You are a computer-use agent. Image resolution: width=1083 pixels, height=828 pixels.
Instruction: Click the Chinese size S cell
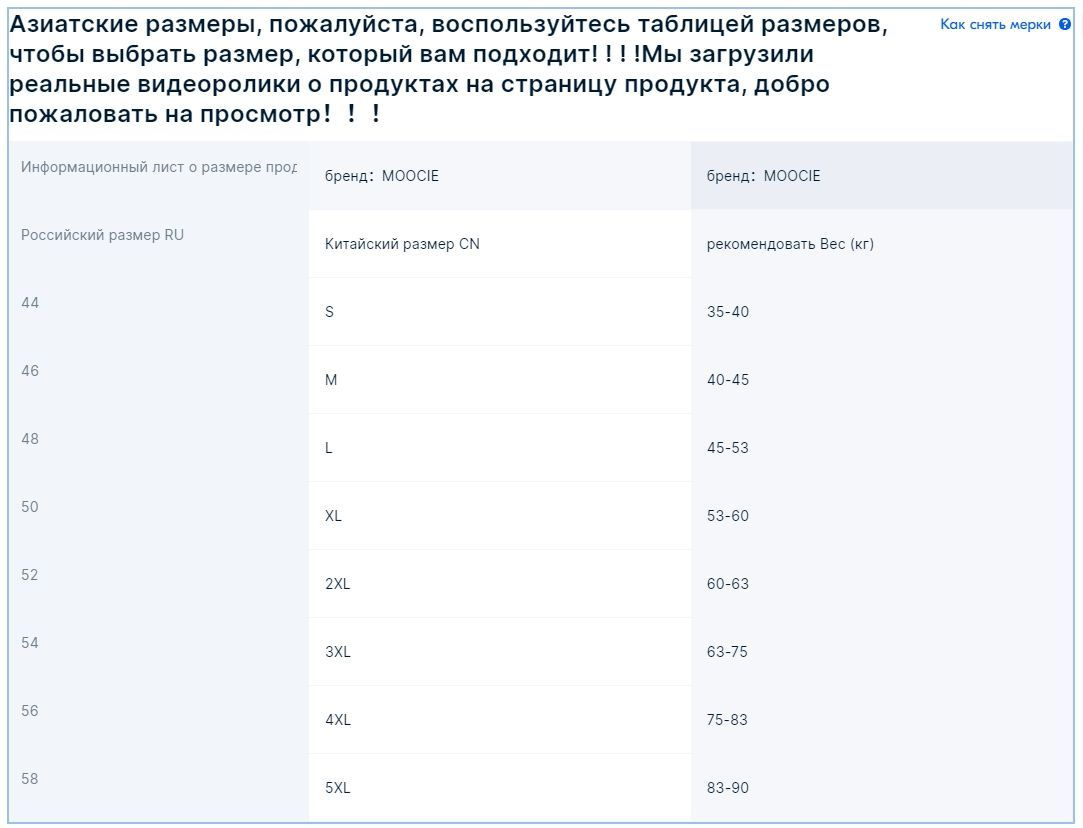[x=500, y=311]
